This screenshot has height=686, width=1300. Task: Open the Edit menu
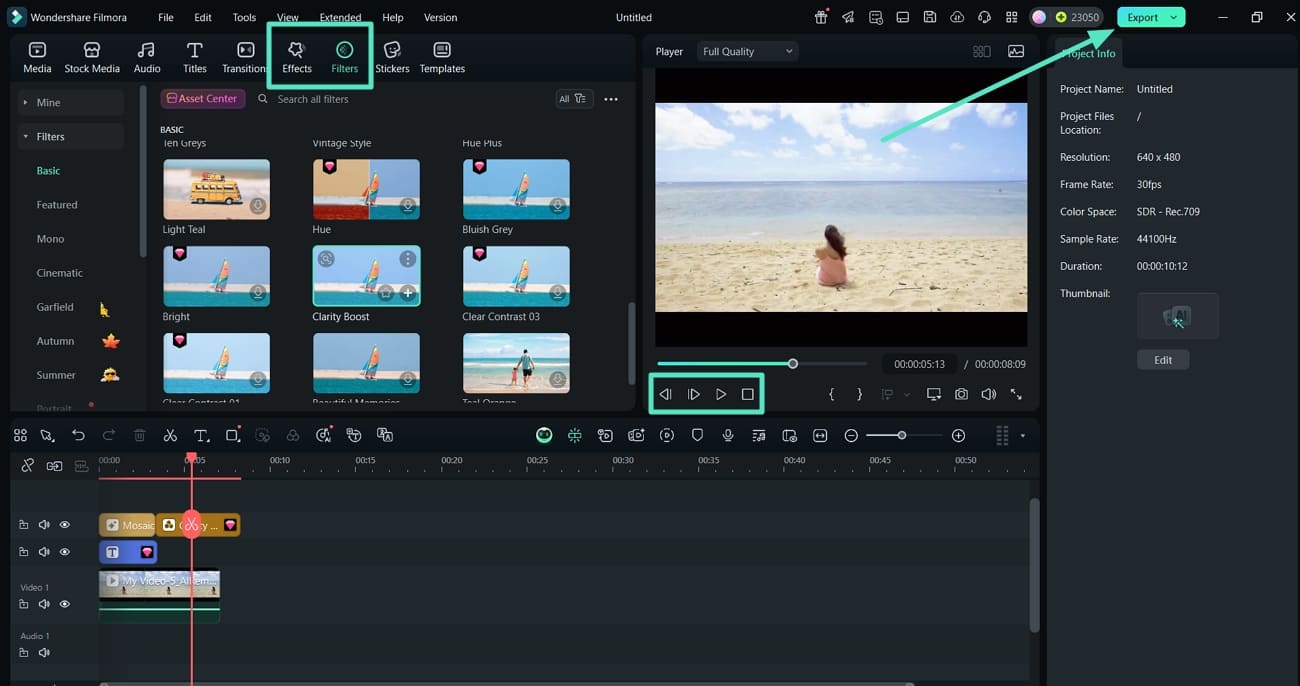coord(203,17)
